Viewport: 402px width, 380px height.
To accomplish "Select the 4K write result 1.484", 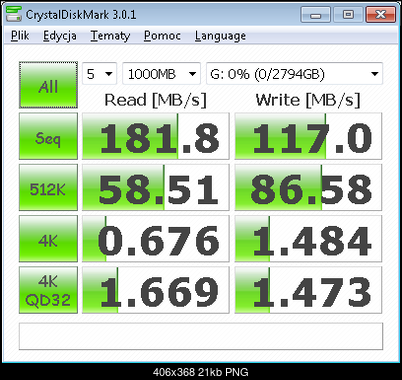I will click(x=308, y=239).
